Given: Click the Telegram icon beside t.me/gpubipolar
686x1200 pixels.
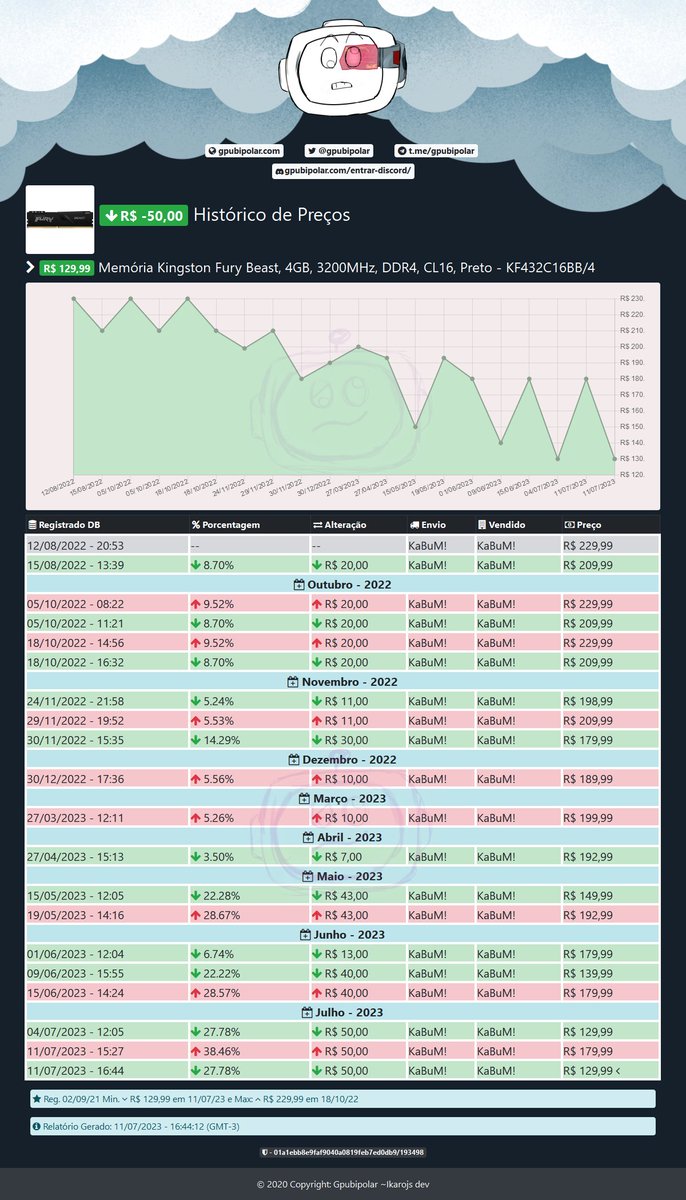Looking at the screenshot, I should (401, 151).
